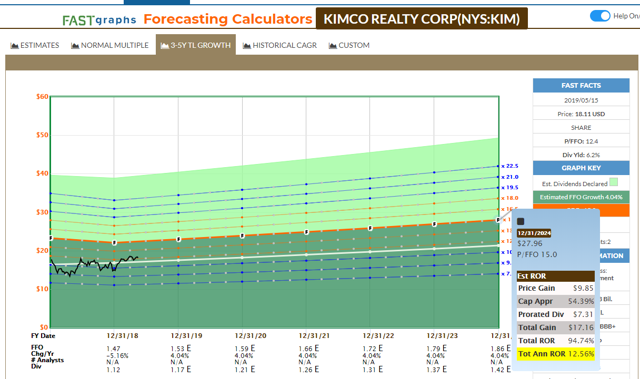Click the $60 y-axis label

point(42,97)
